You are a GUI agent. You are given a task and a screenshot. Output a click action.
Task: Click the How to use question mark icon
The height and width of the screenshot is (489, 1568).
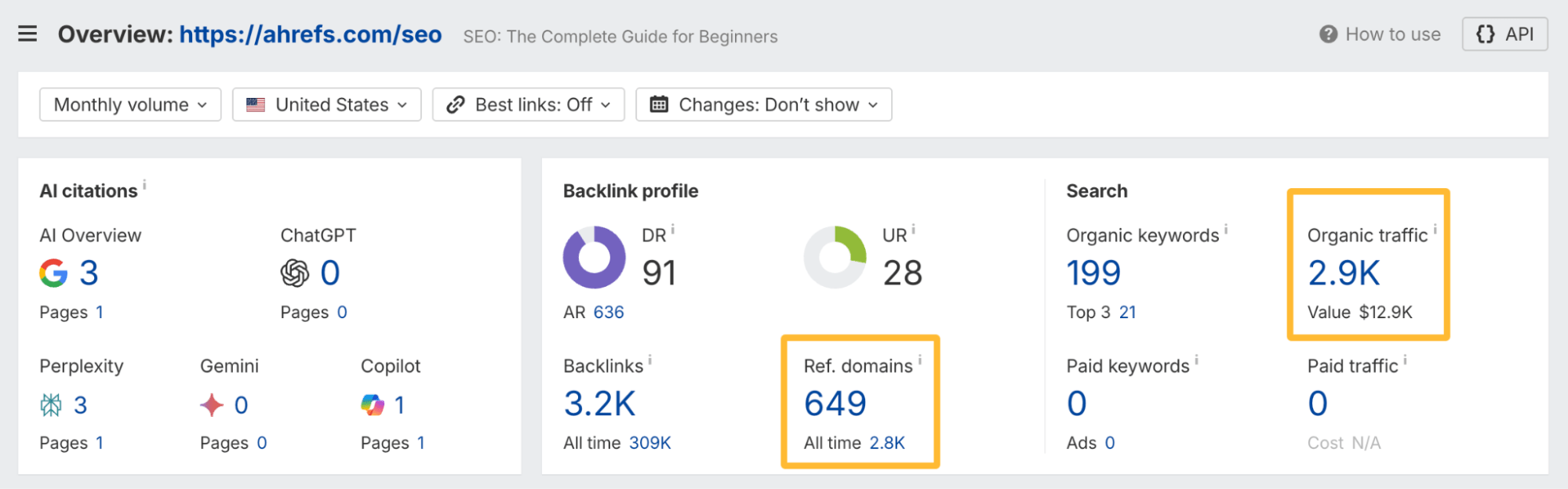tap(1328, 34)
